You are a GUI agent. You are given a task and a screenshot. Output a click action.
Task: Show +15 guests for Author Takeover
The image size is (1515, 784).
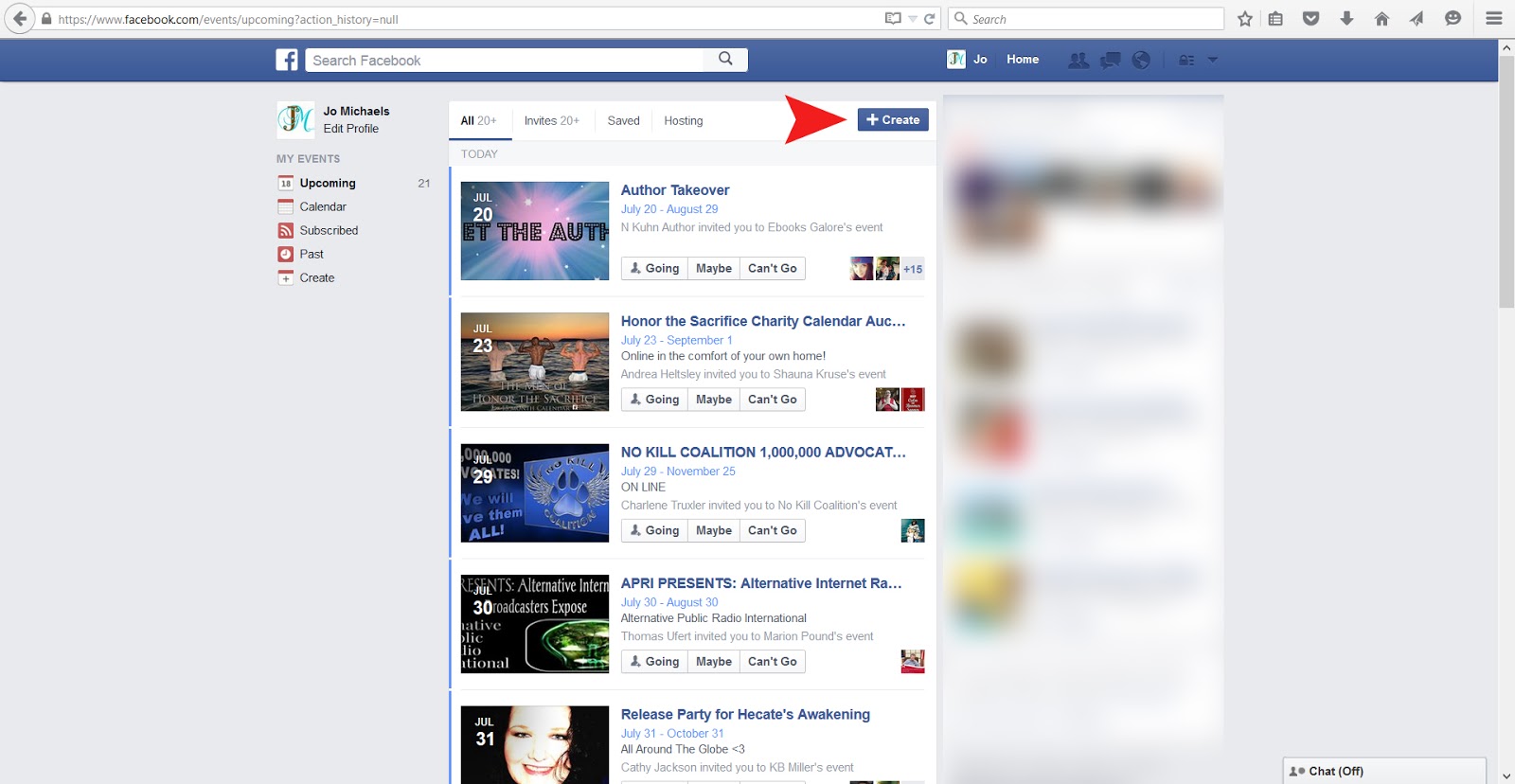(x=913, y=269)
